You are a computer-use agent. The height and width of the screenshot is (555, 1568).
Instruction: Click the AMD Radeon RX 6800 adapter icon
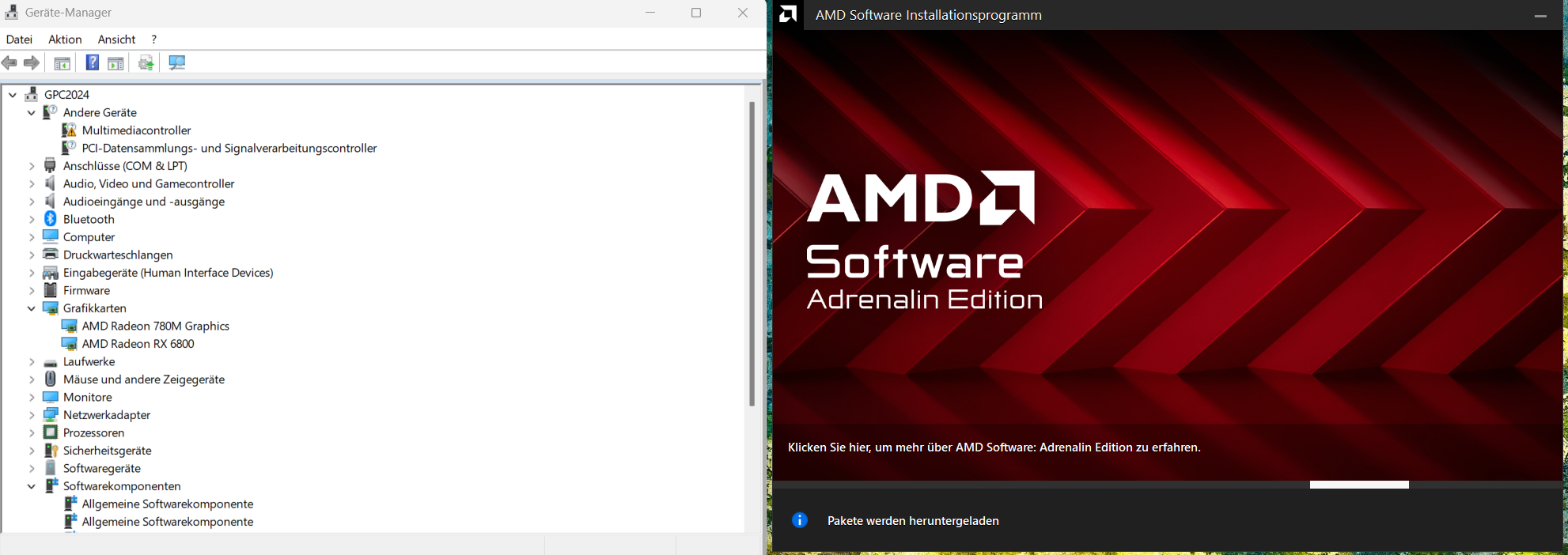tap(70, 344)
